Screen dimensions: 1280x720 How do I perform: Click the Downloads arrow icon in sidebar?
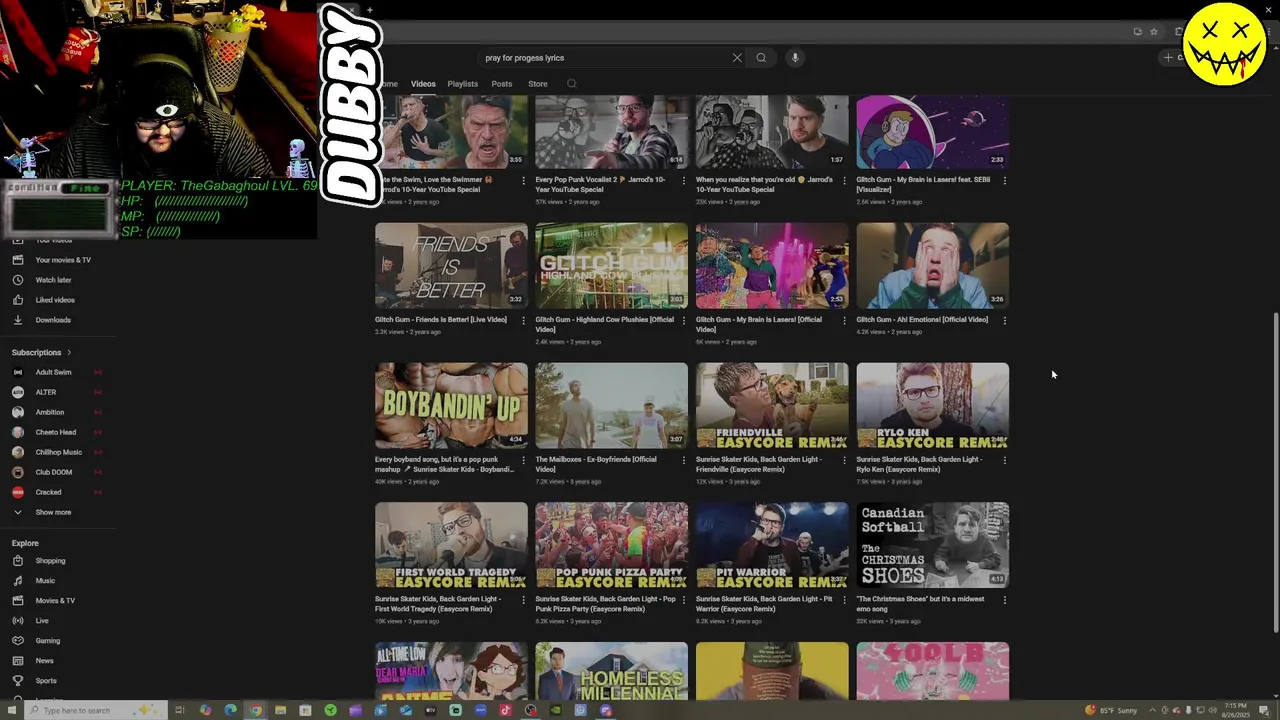click(x=17, y=320)
